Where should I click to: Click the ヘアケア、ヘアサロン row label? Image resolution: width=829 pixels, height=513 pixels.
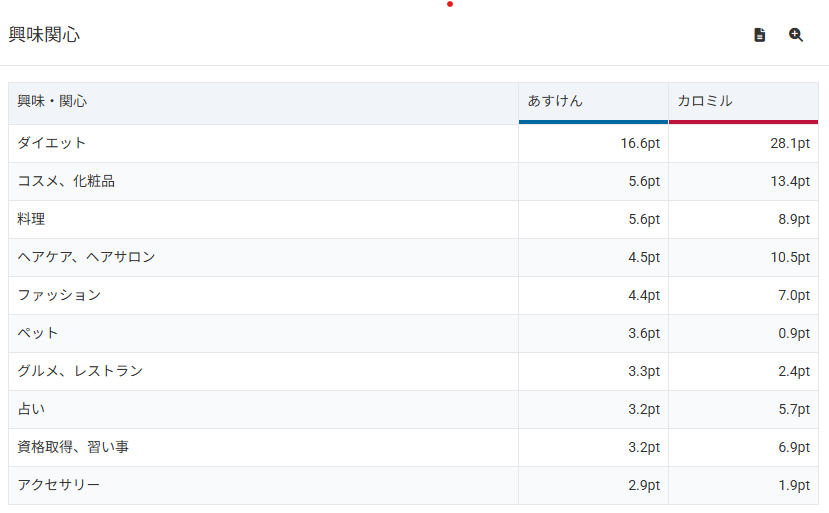click(x=87, y=257)
